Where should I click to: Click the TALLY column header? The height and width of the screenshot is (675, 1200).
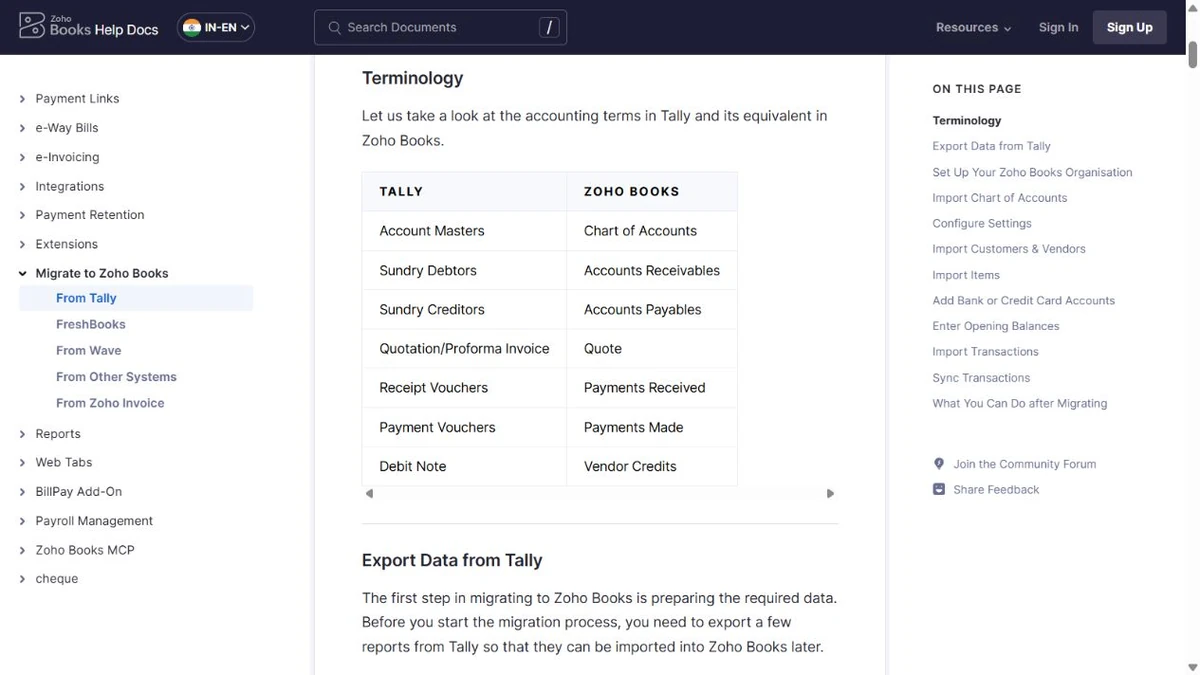(464, 191)
